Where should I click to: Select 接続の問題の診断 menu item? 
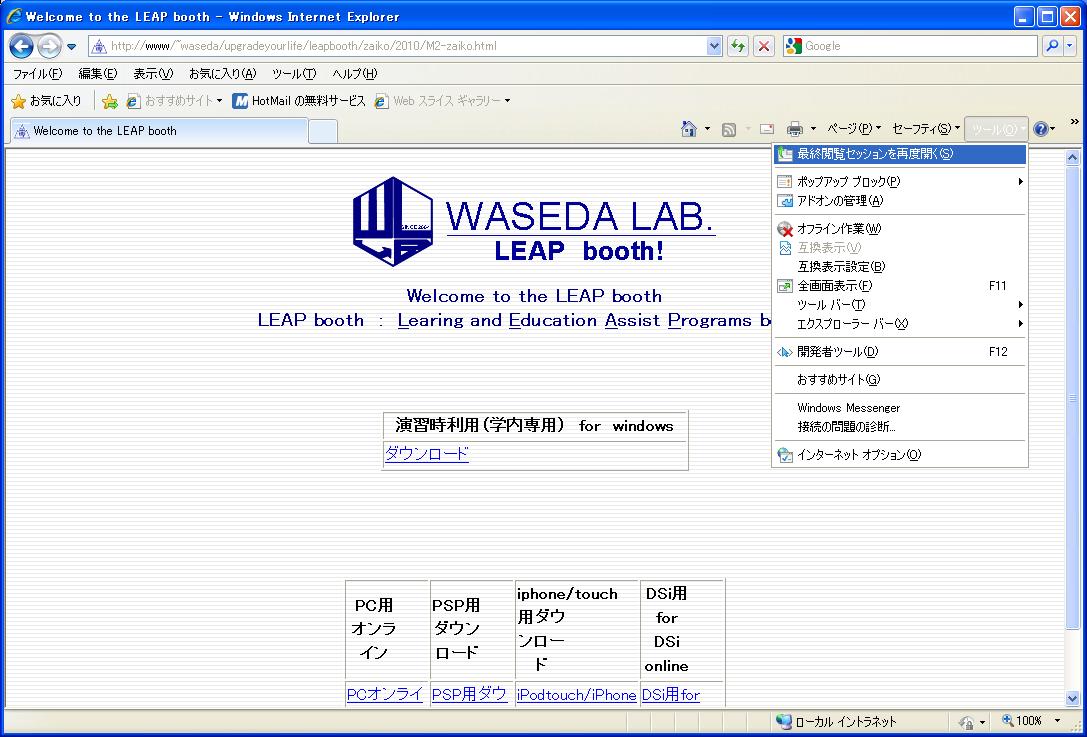click(x=900, y=427)
